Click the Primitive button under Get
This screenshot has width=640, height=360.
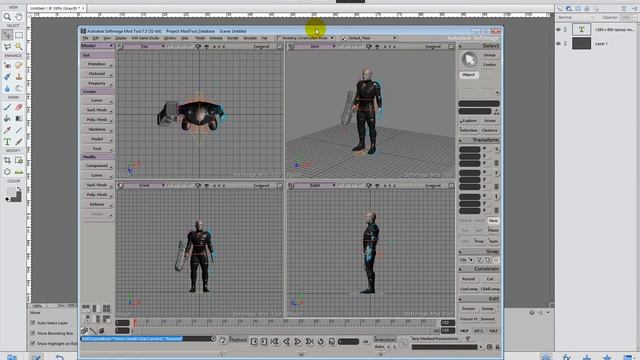coord(97,64)
